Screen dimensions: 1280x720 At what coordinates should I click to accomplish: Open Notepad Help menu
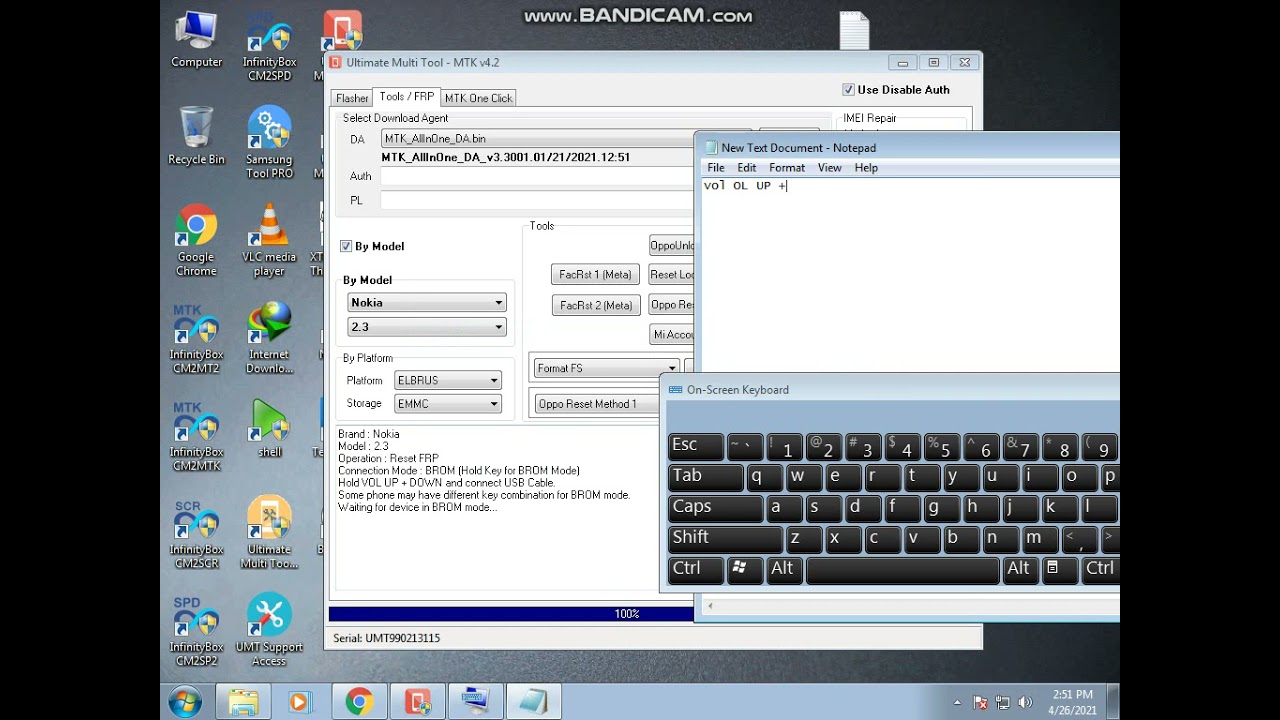pos(866,168)
